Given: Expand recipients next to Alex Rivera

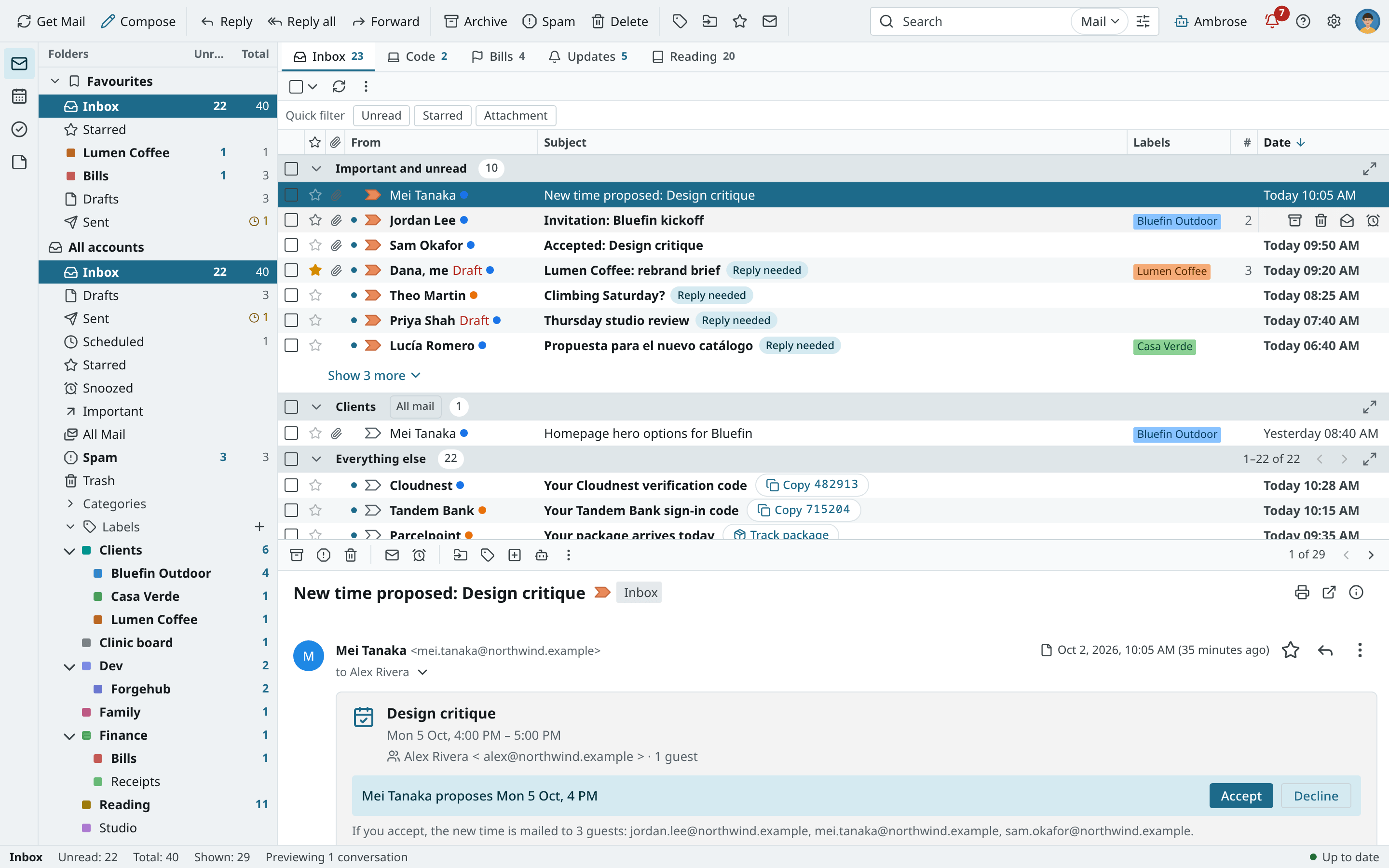Looking at the screenshot, I should click(422, 672).
